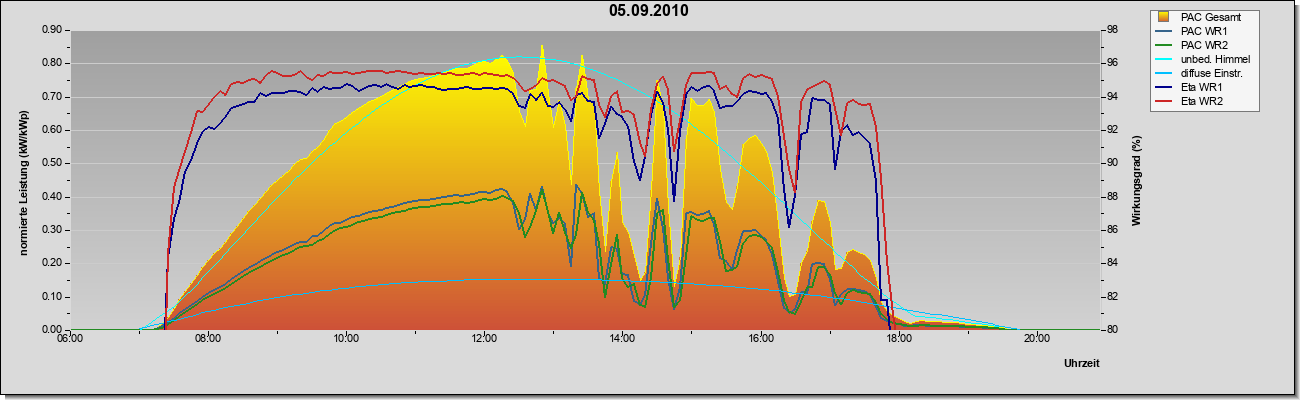1300x400 pixels.
Task: Click the 0.90 left axis value
Action: pyautogui.click(x=53, y=30)
